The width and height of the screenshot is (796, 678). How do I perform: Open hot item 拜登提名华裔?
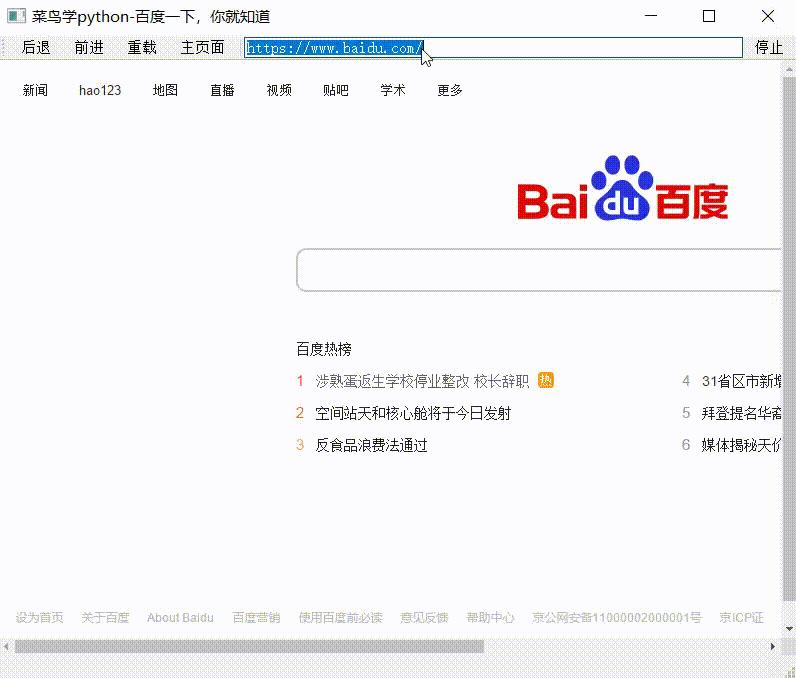coord(741,413)
